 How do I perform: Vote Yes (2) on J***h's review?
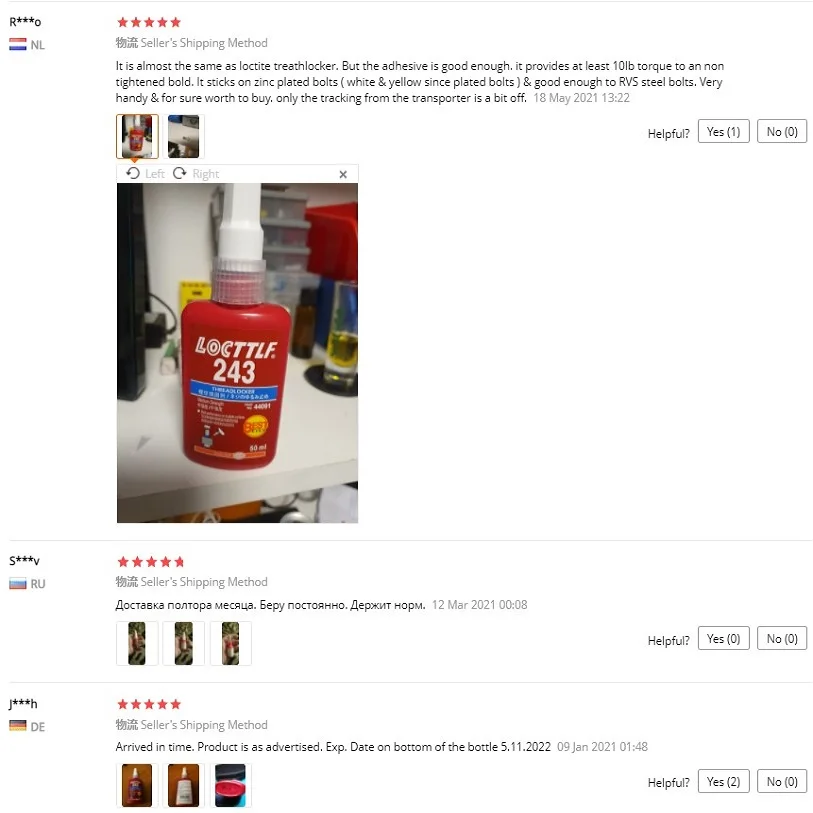tap(723, 781)
